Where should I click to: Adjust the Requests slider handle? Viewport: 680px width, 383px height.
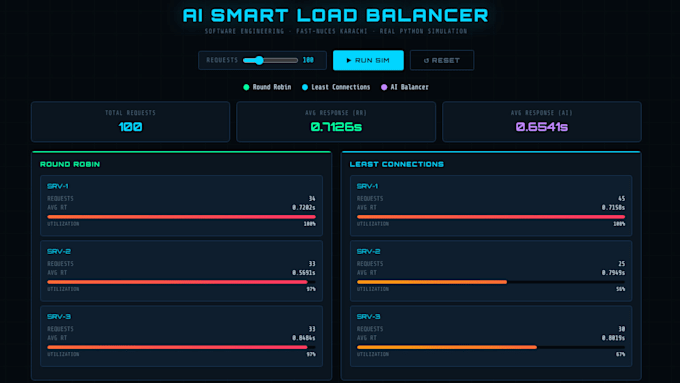(259, 60)
